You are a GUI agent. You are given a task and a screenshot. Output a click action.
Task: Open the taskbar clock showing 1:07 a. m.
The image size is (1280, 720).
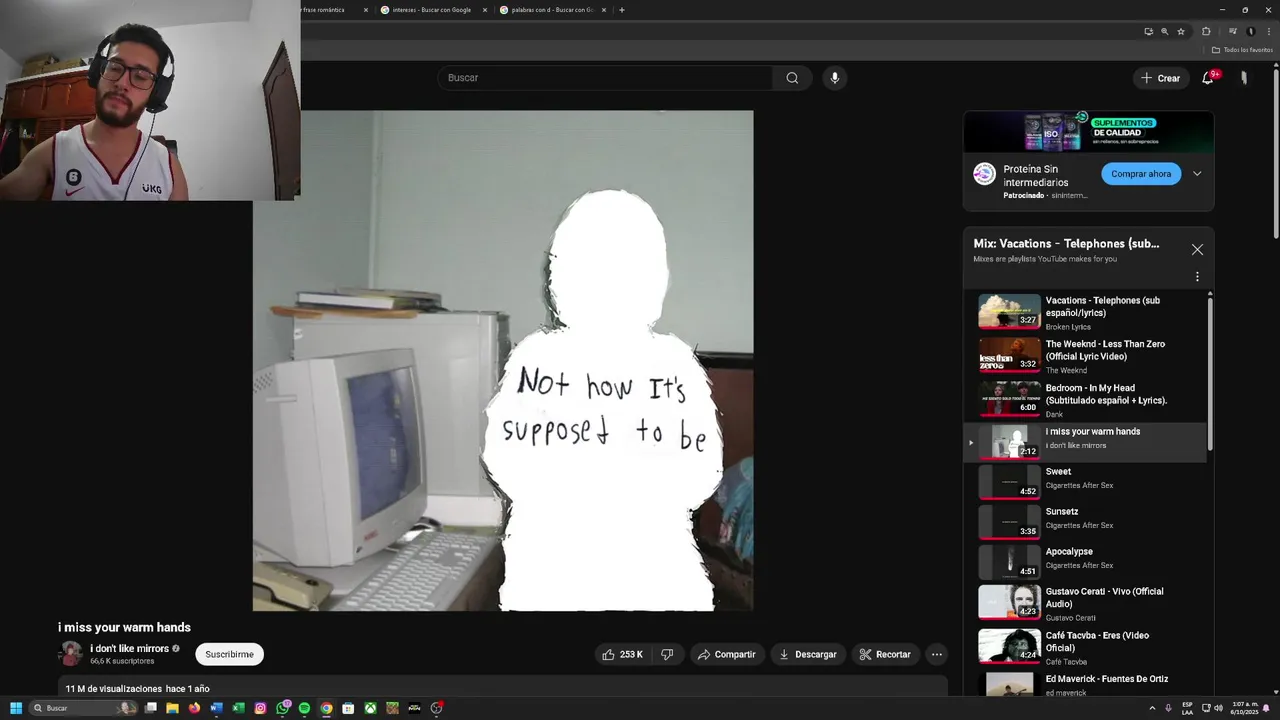[x=1246, y=708]
